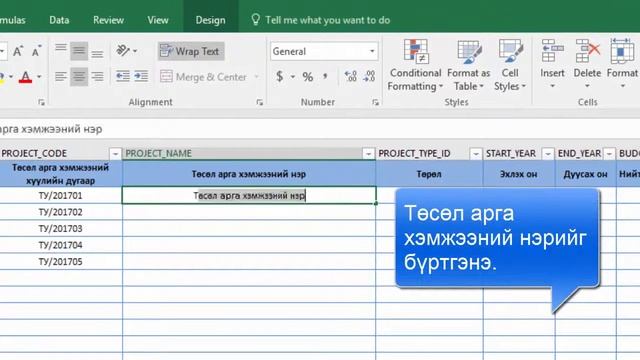Increase font size with the large A icon

(18, 51)
